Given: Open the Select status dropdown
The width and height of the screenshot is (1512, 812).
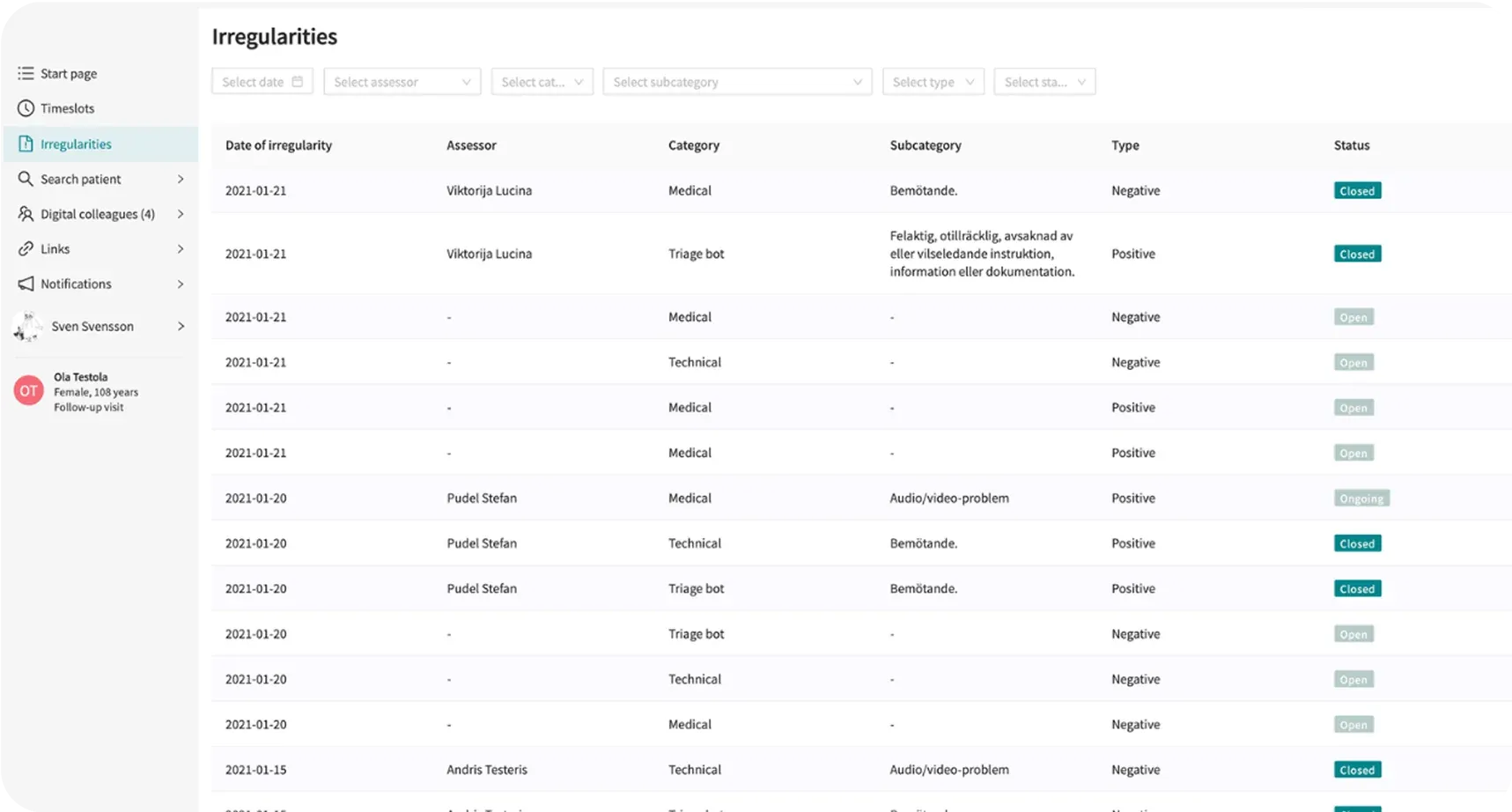Looking at the screenshot, I should coord(1044,82).
